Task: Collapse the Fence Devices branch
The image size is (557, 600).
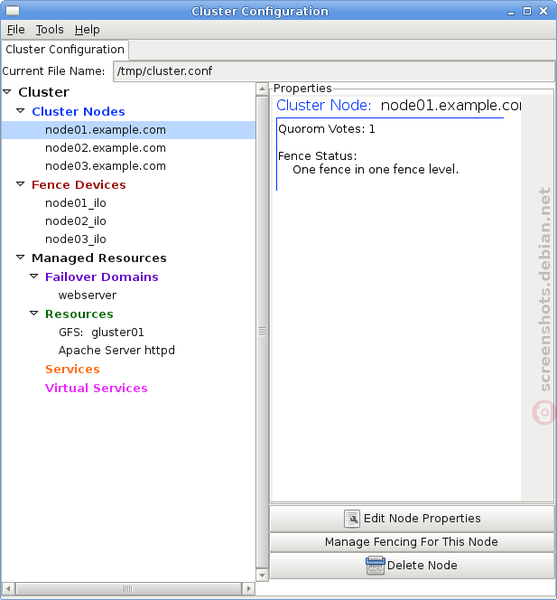Action: [21, 184]
